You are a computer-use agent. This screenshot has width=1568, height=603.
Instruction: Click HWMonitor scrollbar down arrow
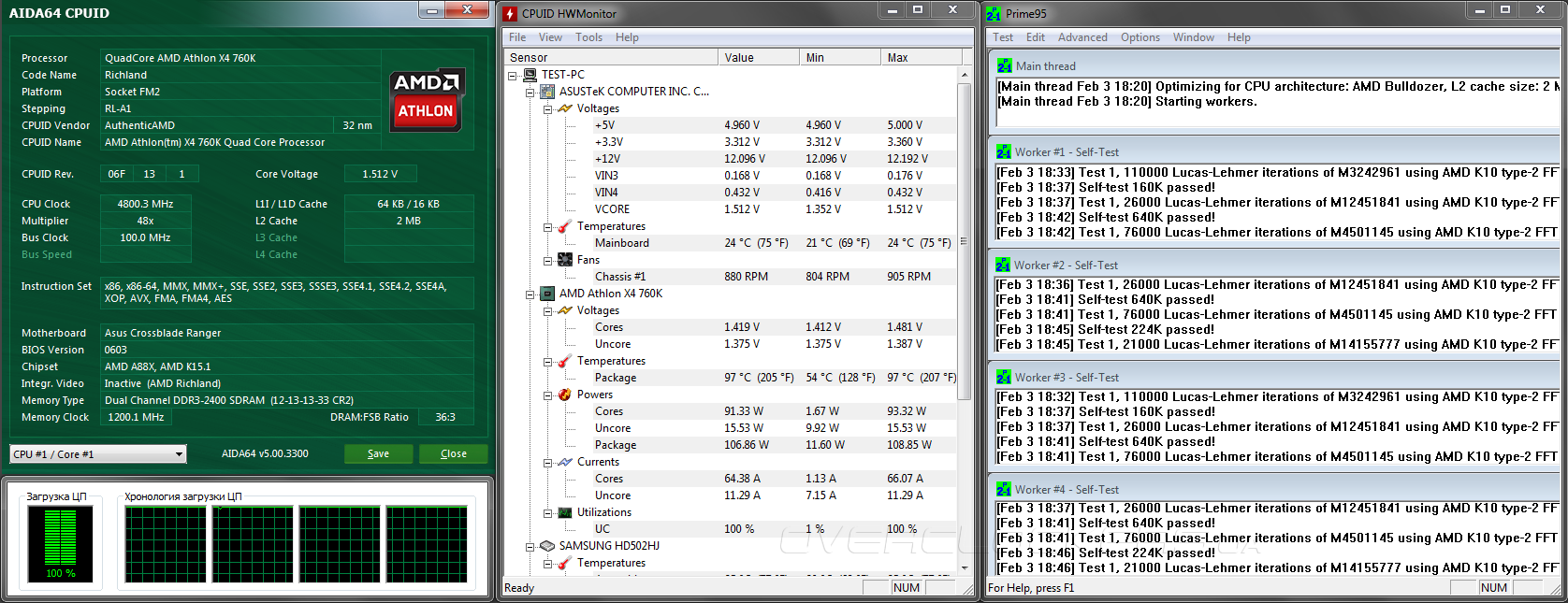click(964, 567)
